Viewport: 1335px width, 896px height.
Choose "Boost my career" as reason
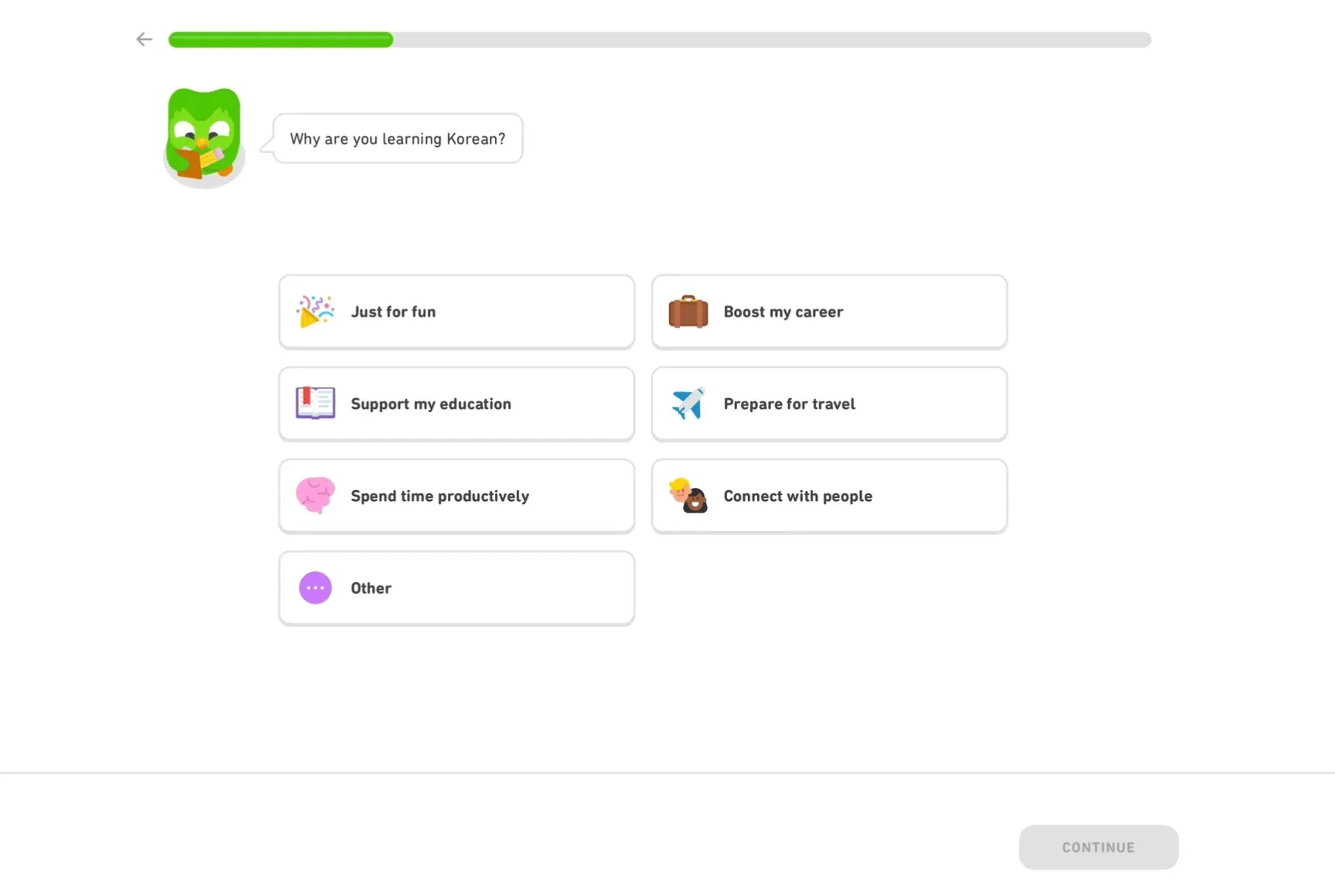point(783,312)
